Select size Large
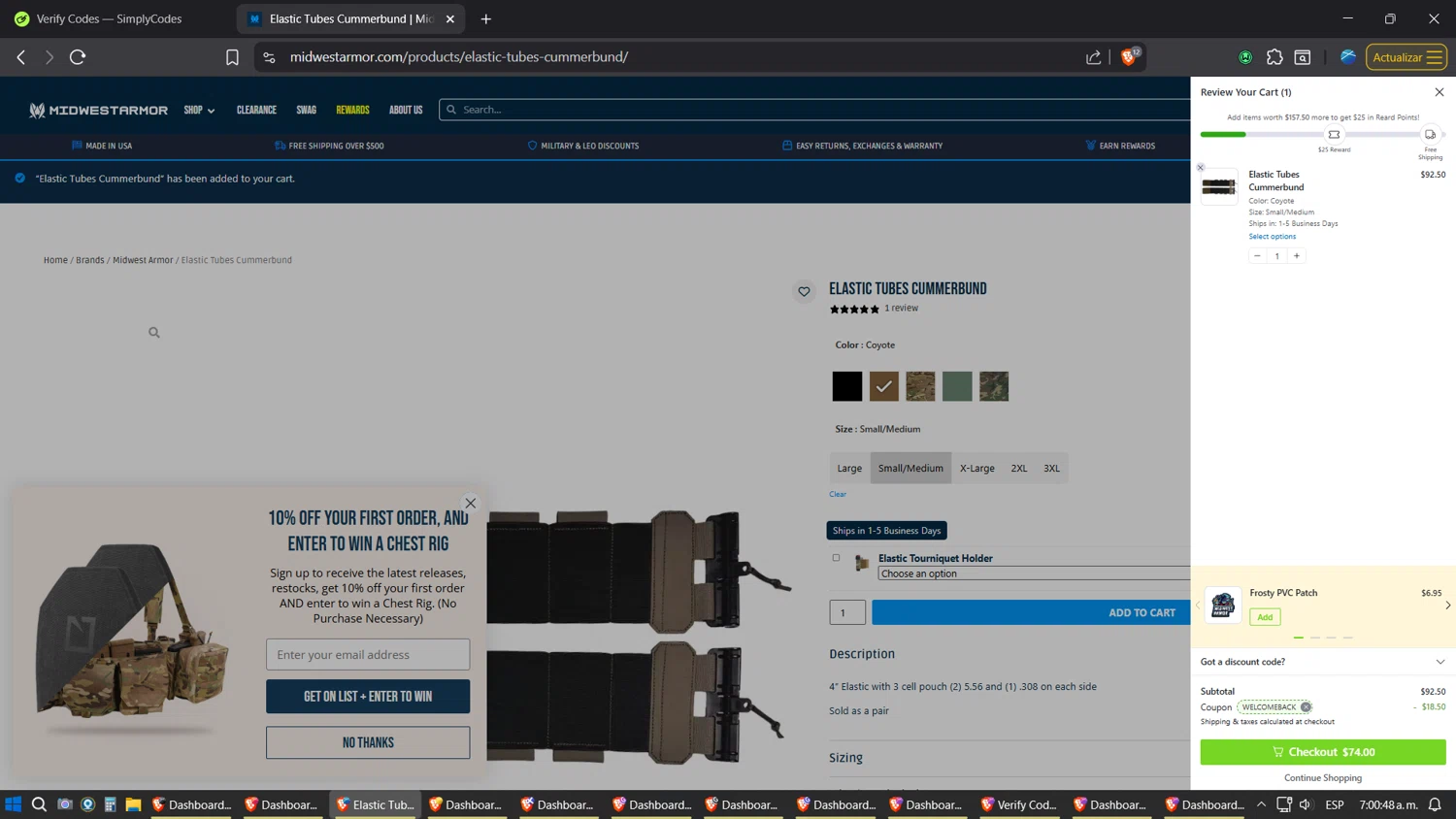1456x819 pixels. point(849,468)
